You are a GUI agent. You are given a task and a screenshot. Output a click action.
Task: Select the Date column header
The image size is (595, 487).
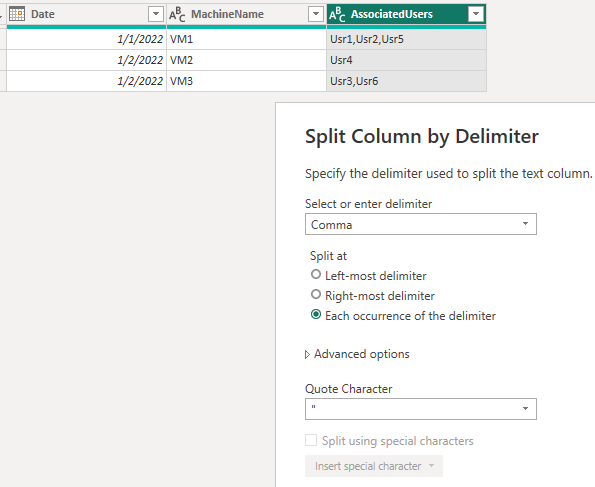tap(87, 14)
